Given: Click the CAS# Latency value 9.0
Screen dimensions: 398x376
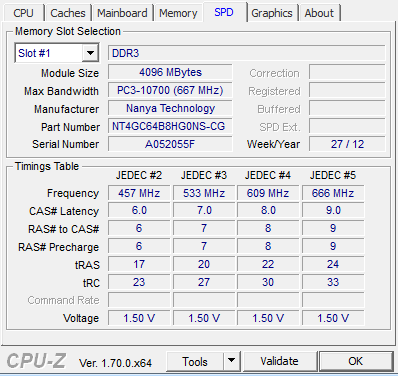Looking at the screenshot, I should (x=333, y=211).
